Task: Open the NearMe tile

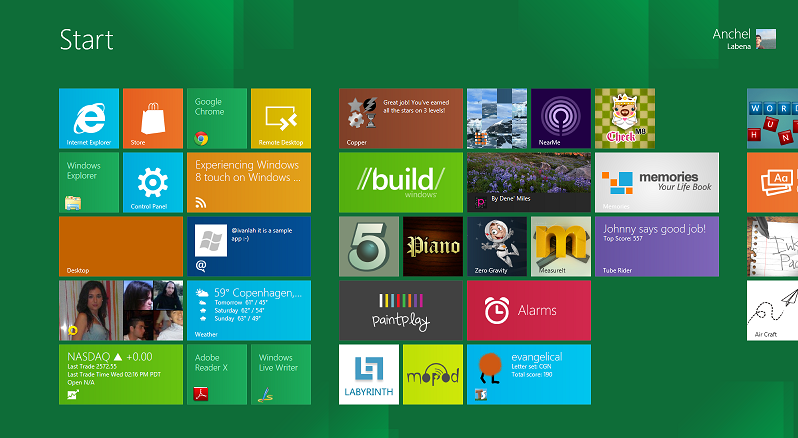Action: (561, 119)
